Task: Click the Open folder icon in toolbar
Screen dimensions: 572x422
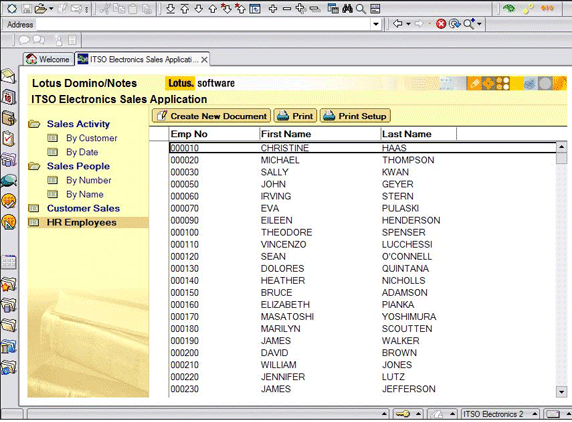Action: tap(40, 8)
